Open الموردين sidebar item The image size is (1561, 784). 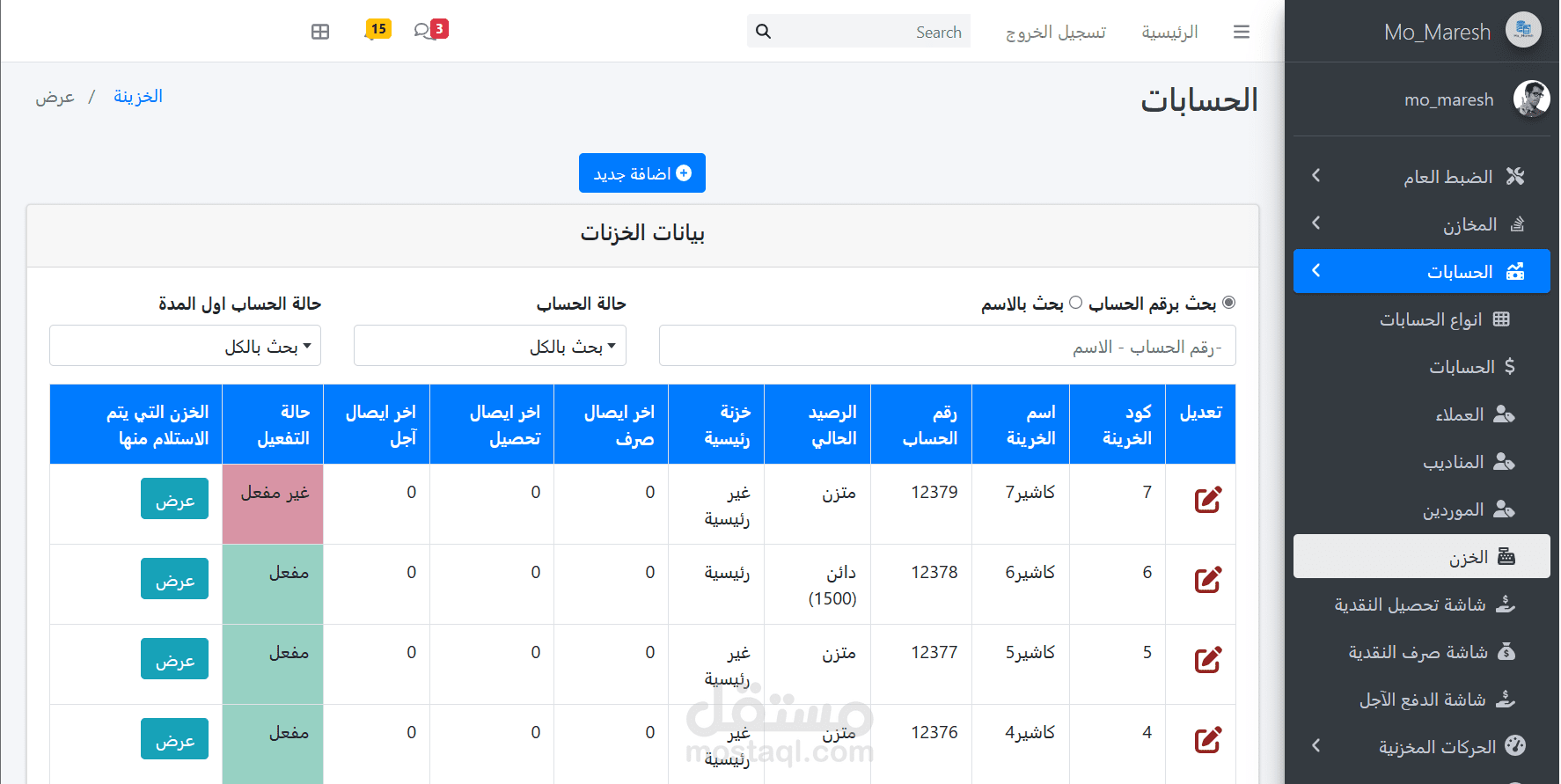click(x=1422, y=509)
